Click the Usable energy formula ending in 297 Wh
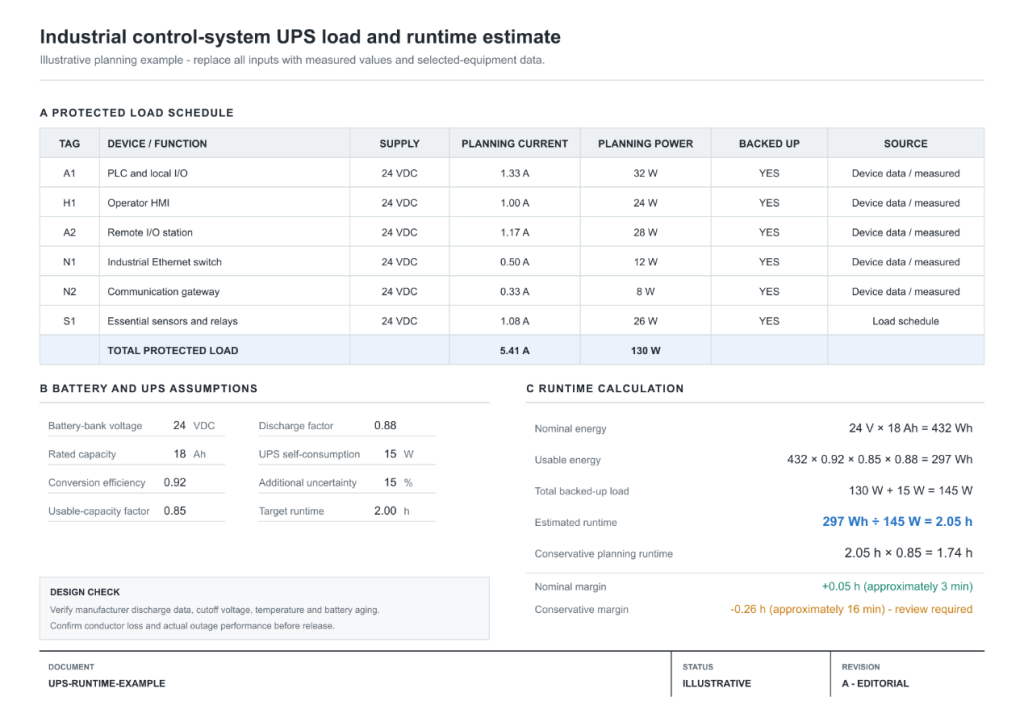This screenshot has height=705, width=1024. (880, 460)
